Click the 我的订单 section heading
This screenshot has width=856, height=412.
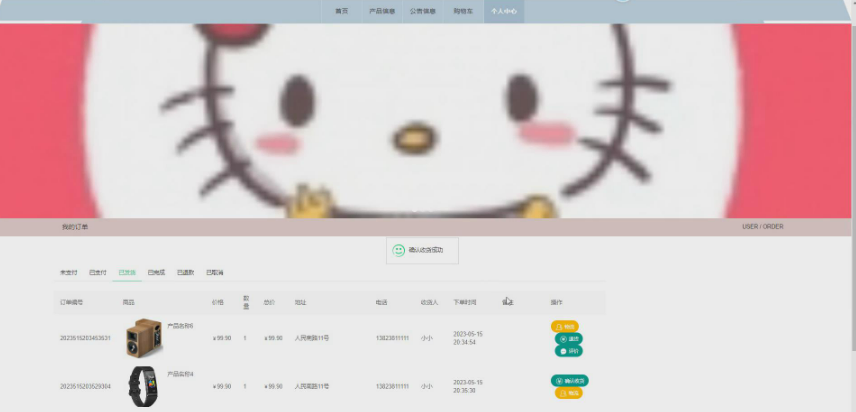(x=75, y=227)
